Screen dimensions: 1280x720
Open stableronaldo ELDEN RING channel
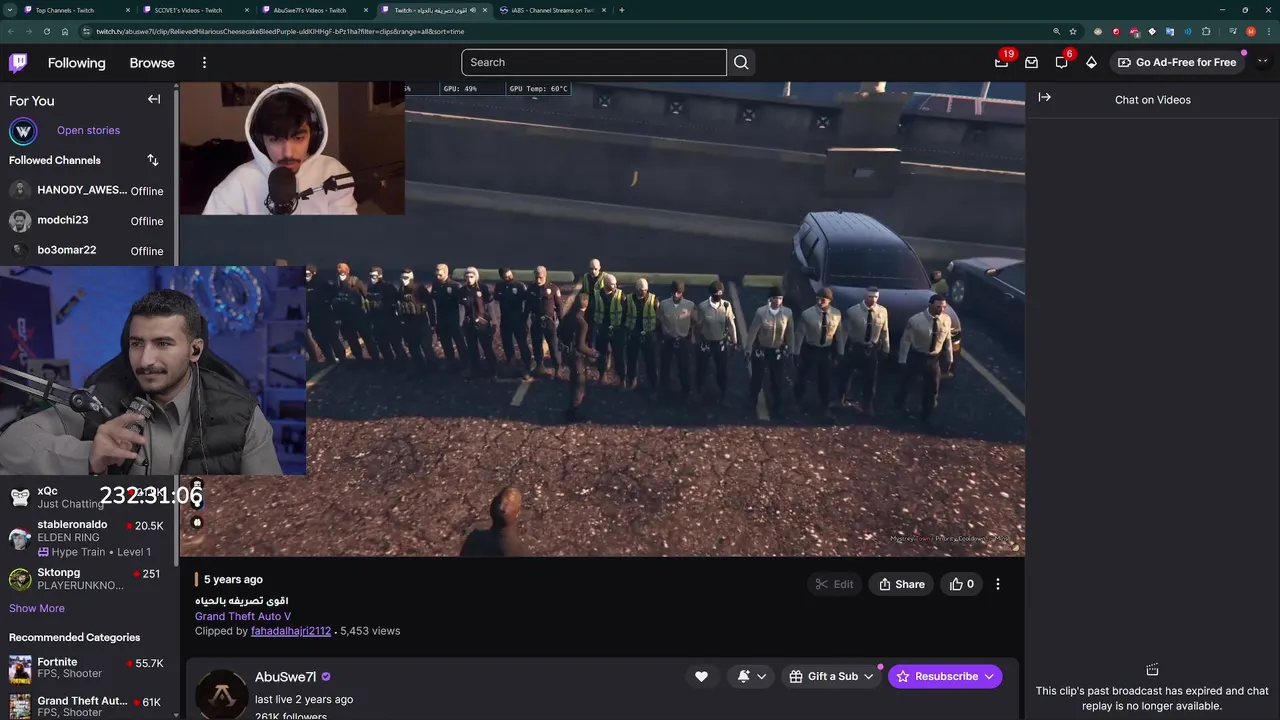tap(88, 537)
